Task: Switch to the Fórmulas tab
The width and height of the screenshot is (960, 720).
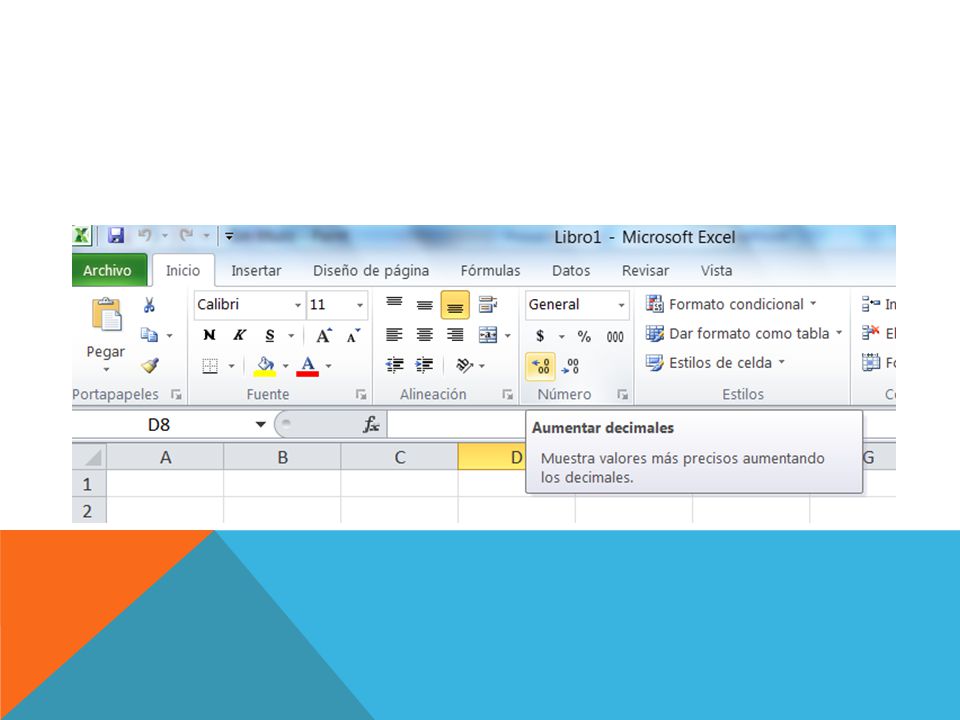Action: point(490,271)
